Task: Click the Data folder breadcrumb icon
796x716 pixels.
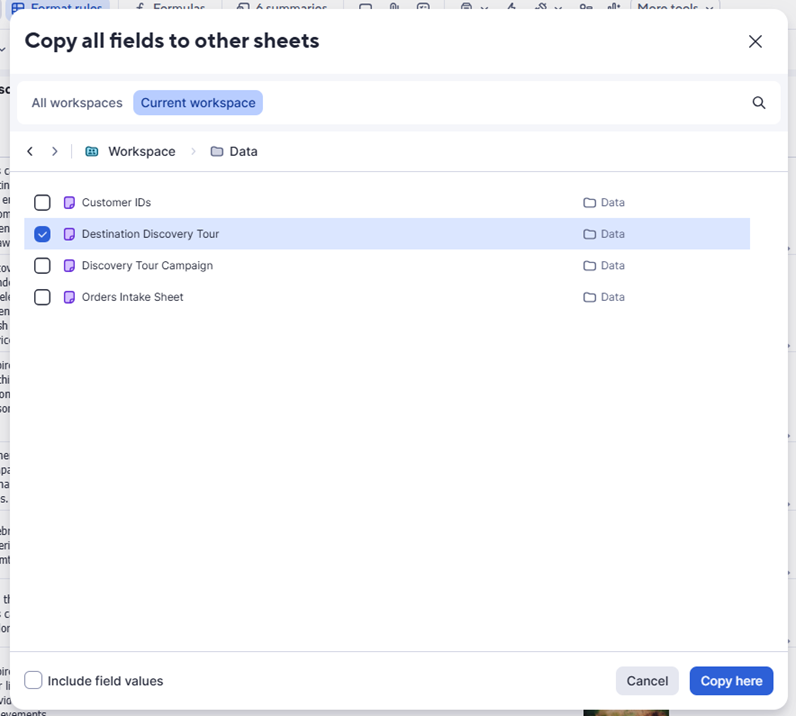Action: pyautogui.click(x=217, y=151)
